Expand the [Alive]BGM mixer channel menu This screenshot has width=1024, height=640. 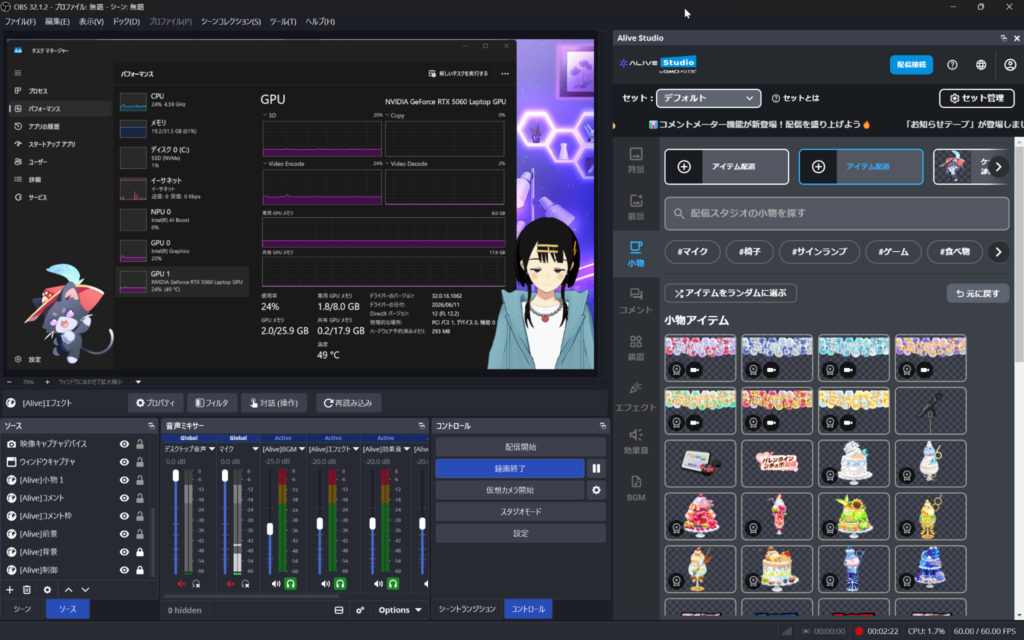302,449
